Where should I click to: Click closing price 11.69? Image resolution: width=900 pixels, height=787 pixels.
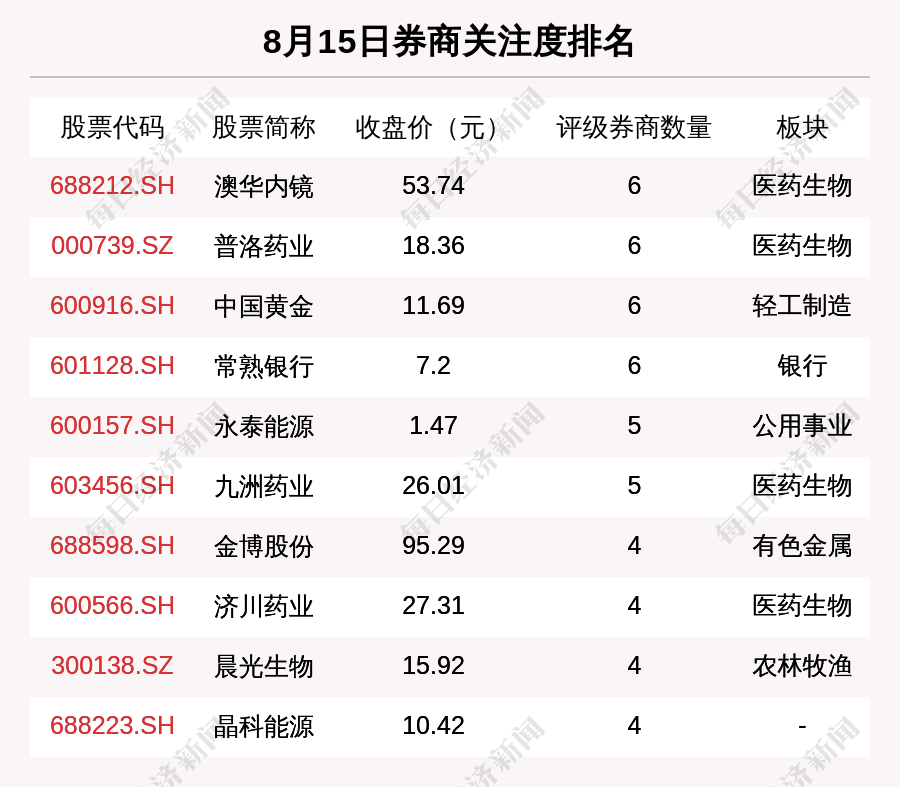[433, 305]
